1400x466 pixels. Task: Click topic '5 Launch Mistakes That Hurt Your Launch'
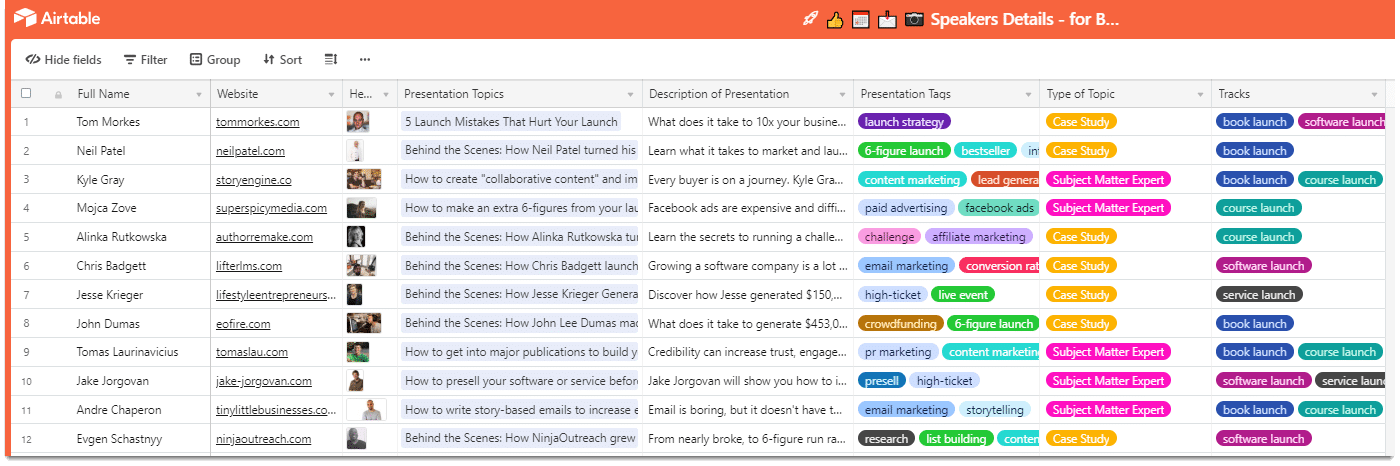[510, 122]
